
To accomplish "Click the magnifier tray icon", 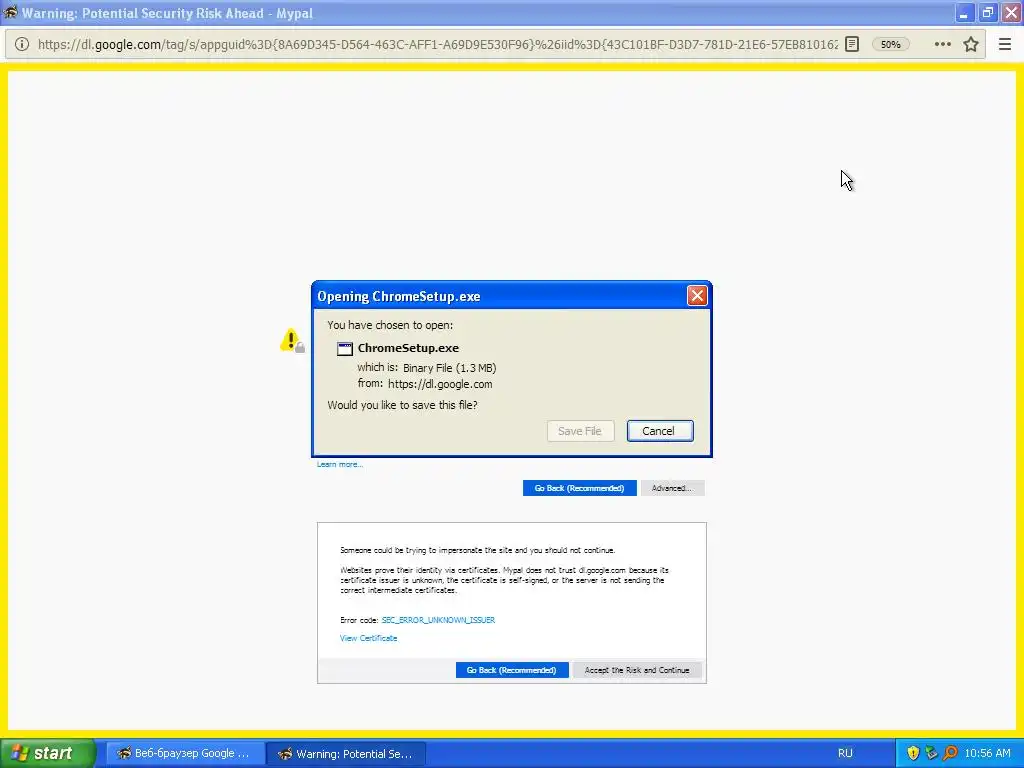I will [x=950, y=753].
